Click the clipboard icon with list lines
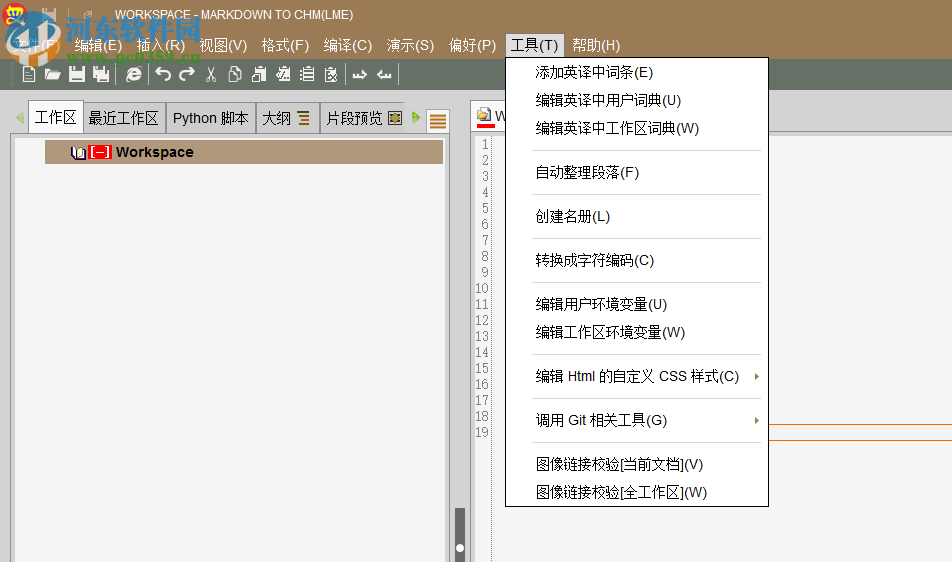The image size is (952, 562). point(307,75)
